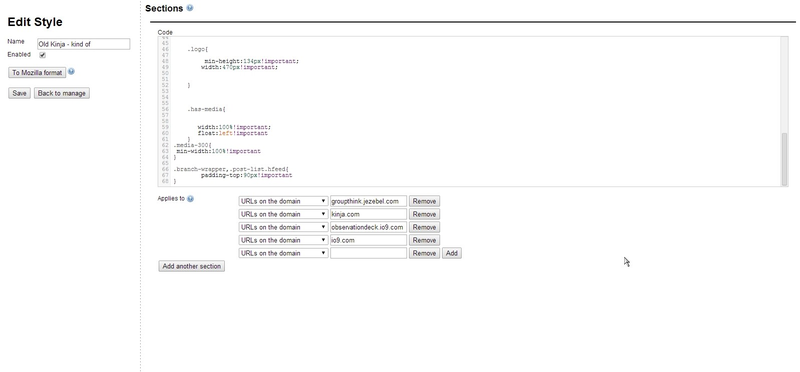Remove the io9.com domain
Viewport: 800px width, 372px height.
coord(424,240)
